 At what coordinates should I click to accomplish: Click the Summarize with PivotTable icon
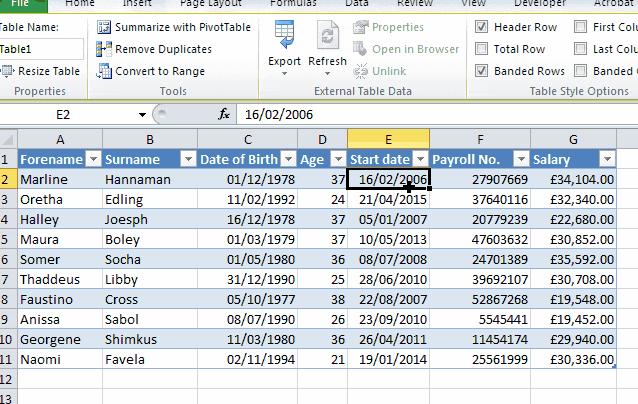pos(104,27)
